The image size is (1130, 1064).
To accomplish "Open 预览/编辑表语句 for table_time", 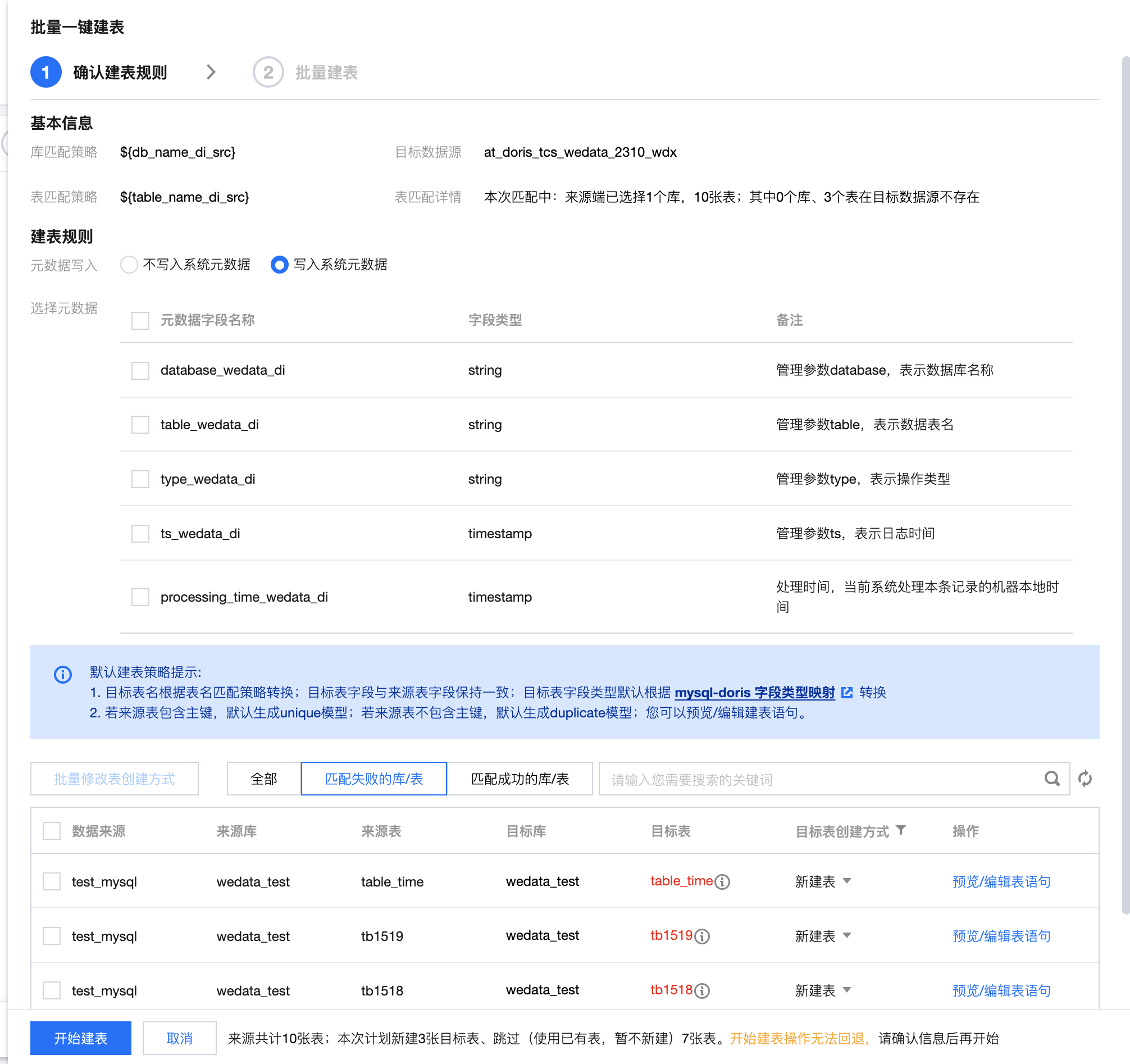I will [x=1001, y=881].
